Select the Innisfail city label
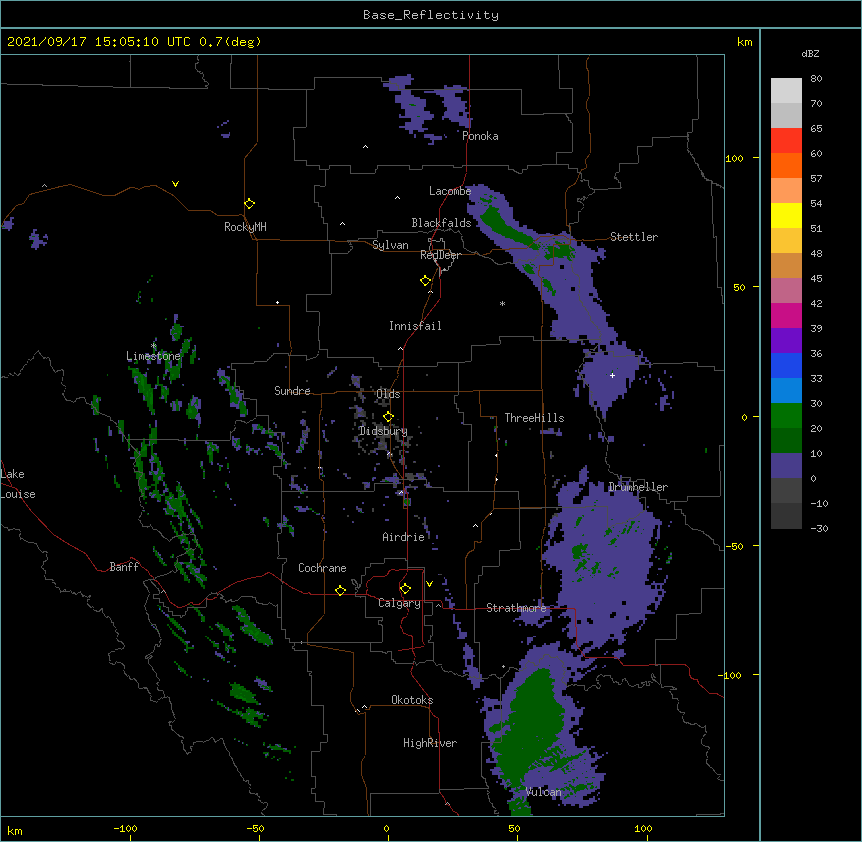The height and width of the screenshot is (842, 862). [x=415, y=326]
